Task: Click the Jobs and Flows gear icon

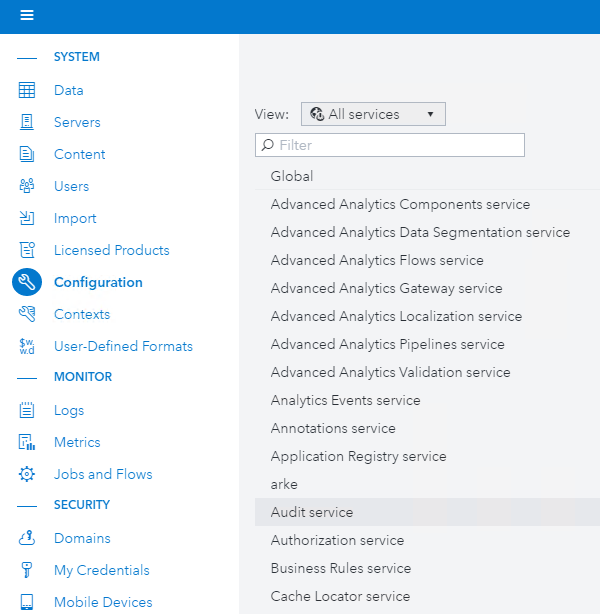Action: point(27,474)
